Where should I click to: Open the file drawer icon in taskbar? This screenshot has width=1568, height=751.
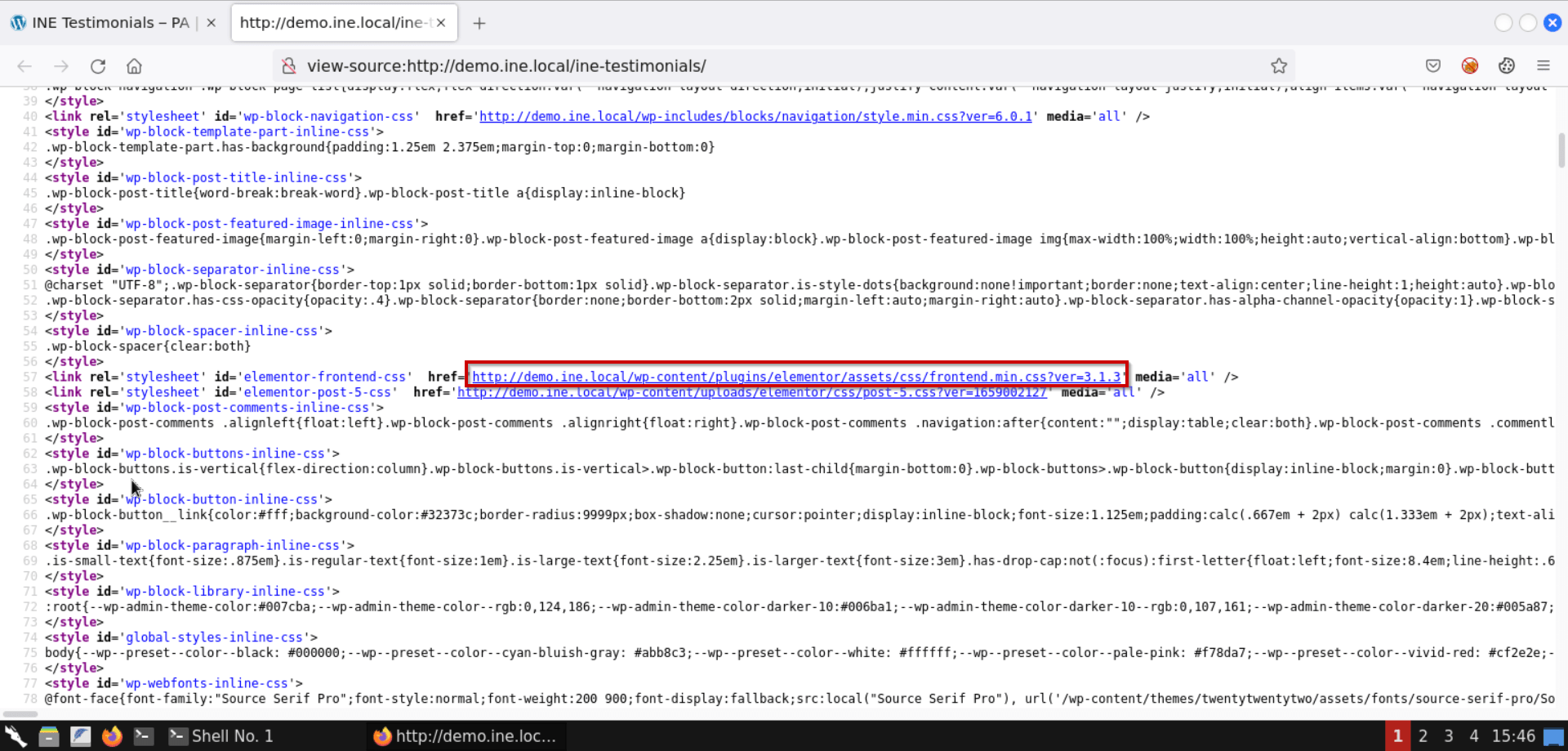[x=48, y=735]
